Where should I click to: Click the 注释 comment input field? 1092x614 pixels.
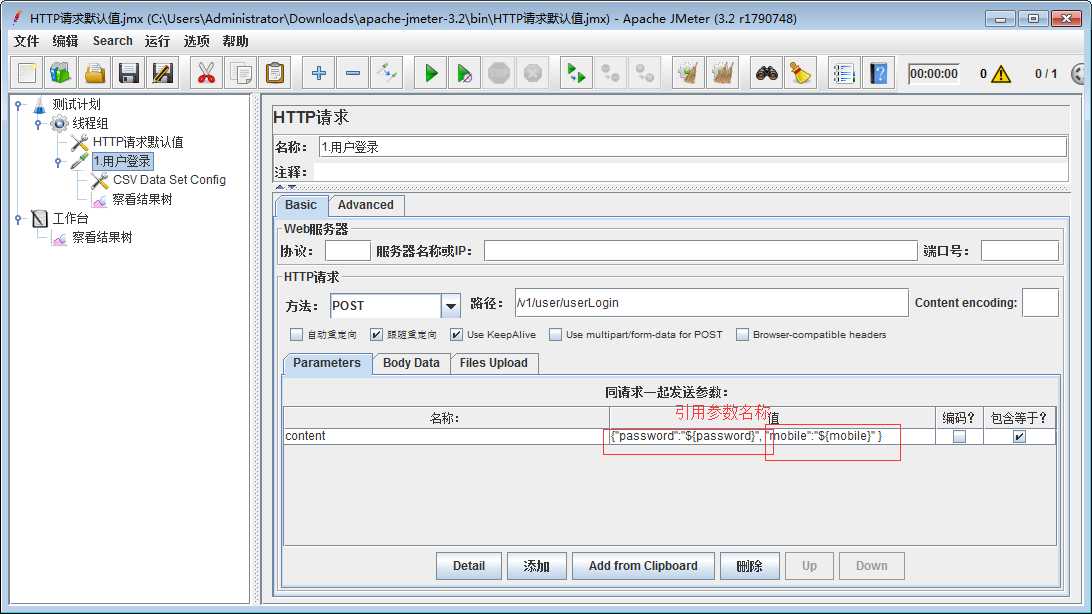click(x=691, y=172)
